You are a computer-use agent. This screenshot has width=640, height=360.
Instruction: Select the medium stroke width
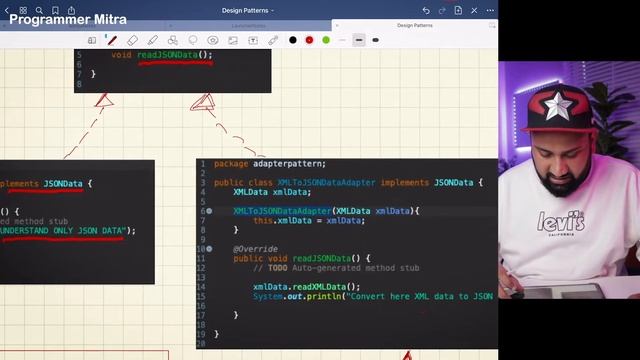[x=359, y=40]
